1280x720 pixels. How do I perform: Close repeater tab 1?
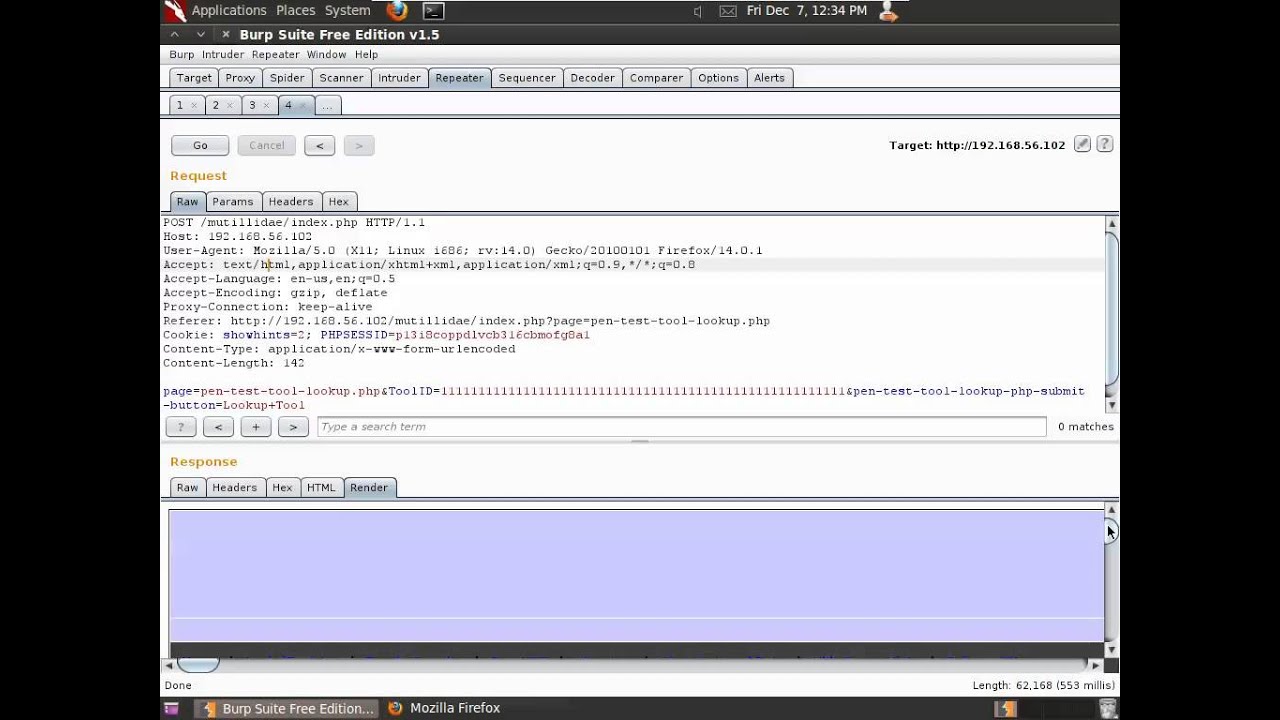click(x=194, y=105)
